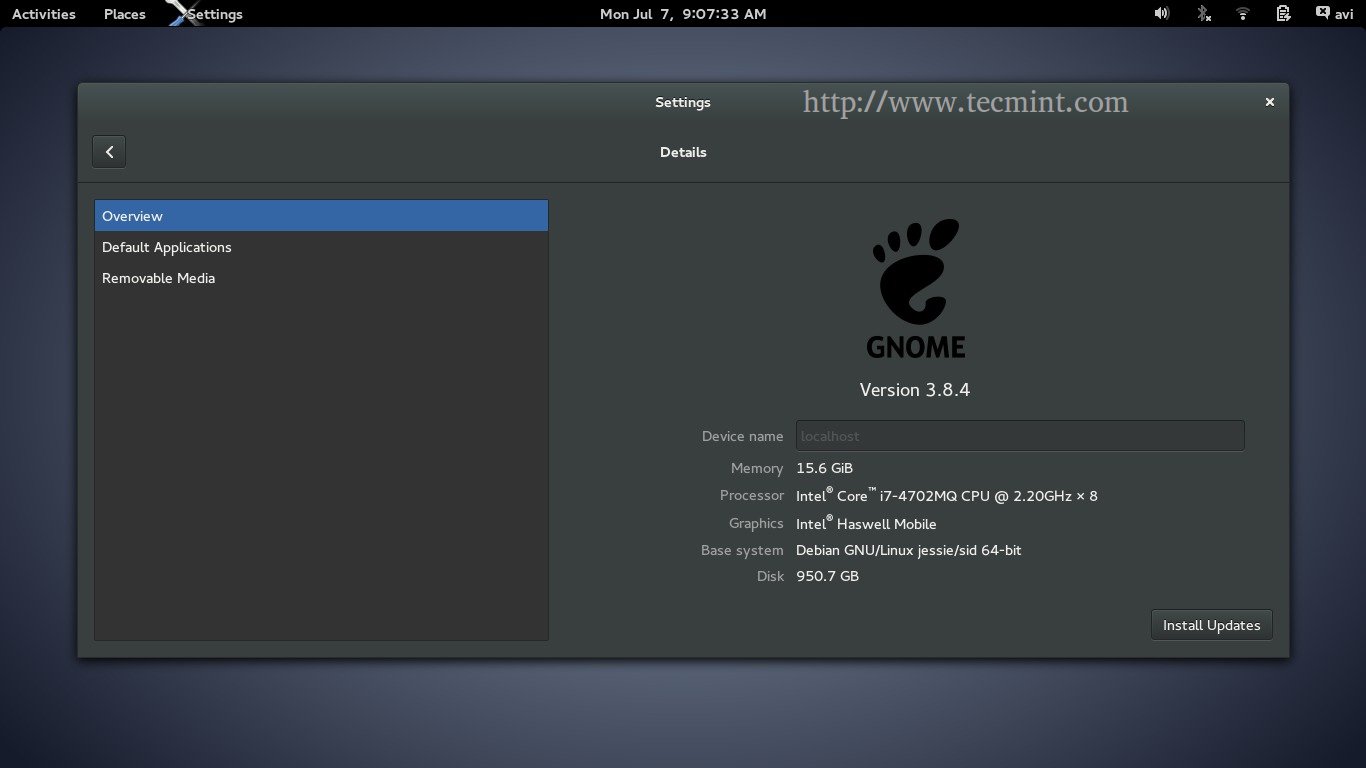Open the avi user menu
Viewport: 1366px width, 768px height.
coord(1344,14)
